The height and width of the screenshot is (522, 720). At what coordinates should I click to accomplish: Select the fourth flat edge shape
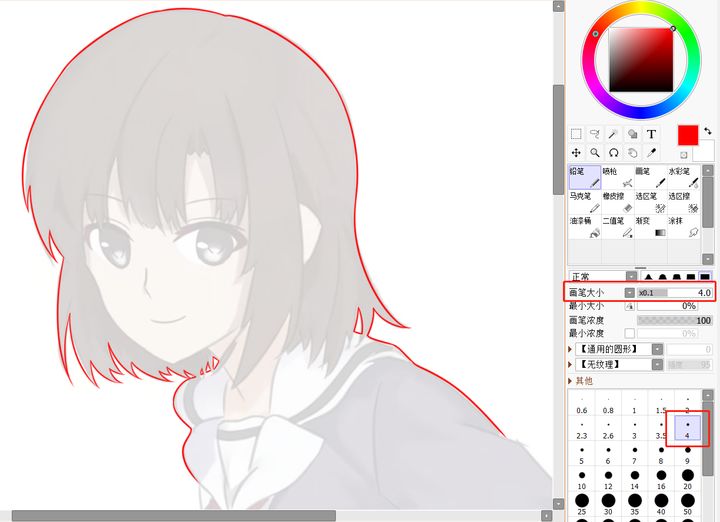pos(691,277)
